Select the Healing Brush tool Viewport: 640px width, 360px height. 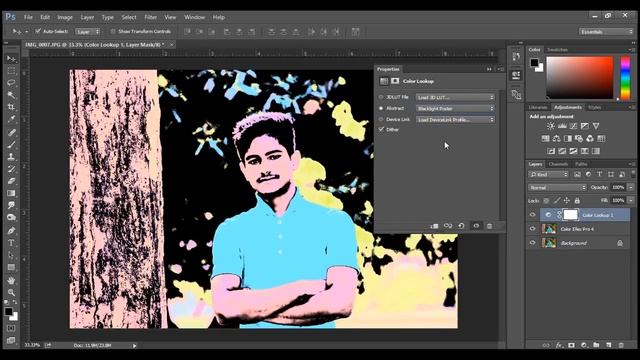point(11,132)
